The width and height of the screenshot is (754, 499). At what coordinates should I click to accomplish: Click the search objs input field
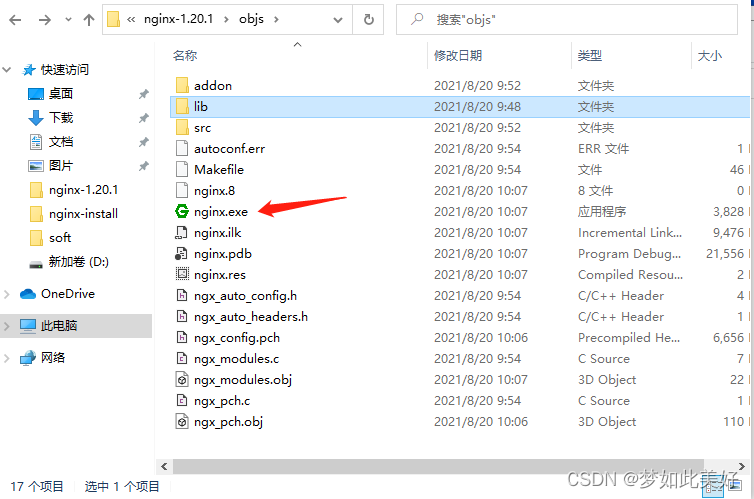point(567,20)
